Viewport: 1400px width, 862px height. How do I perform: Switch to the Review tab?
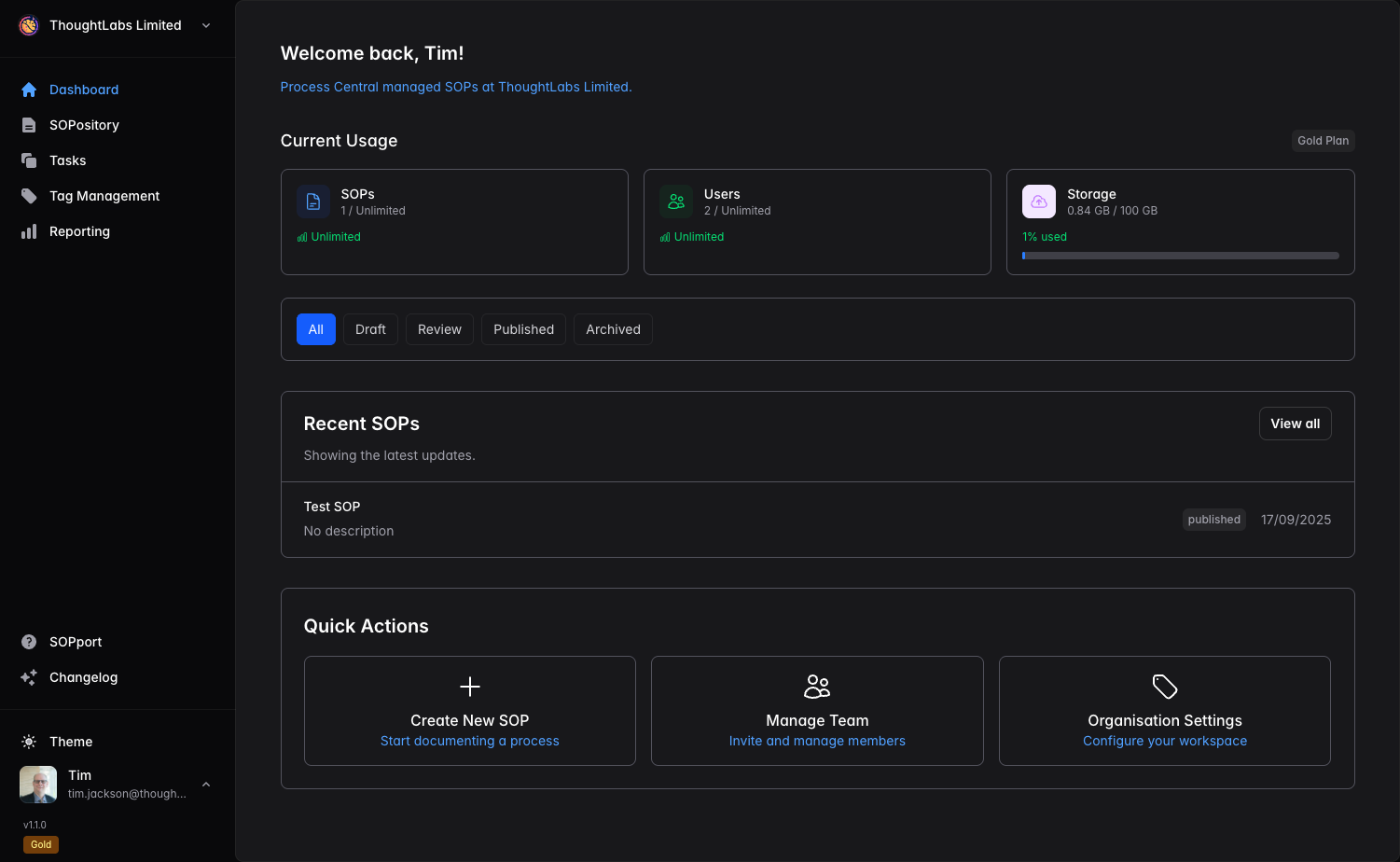[439, 328]
